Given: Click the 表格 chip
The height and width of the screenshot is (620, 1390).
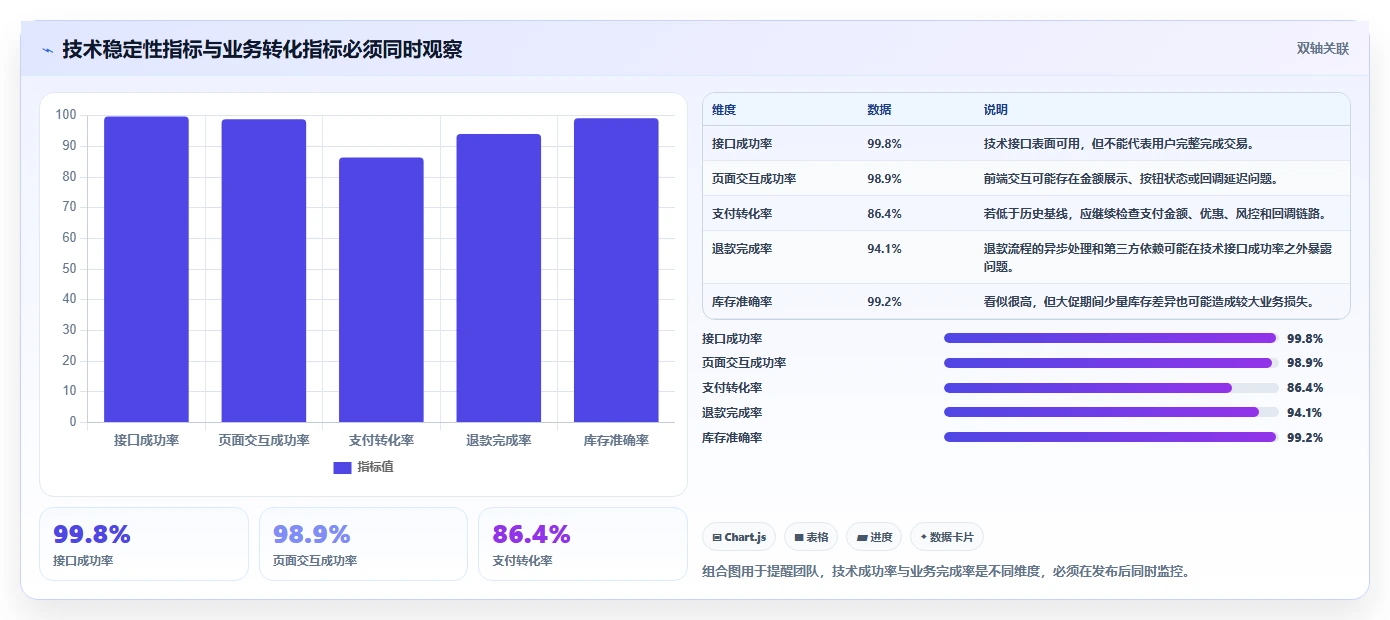Looking at the screenshot, I should [811, 537].
